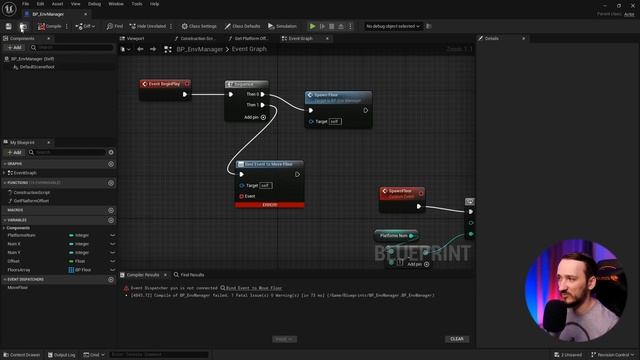The image size is (640, 360).
Task: Add new event dispatcher plus icon
Action: point(111,280)
